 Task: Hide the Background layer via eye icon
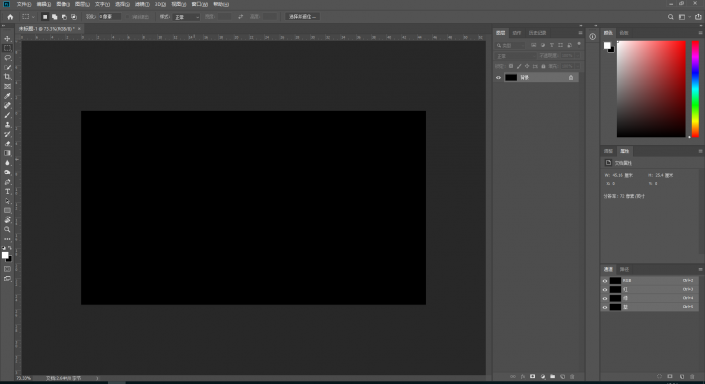coord(498,77)
